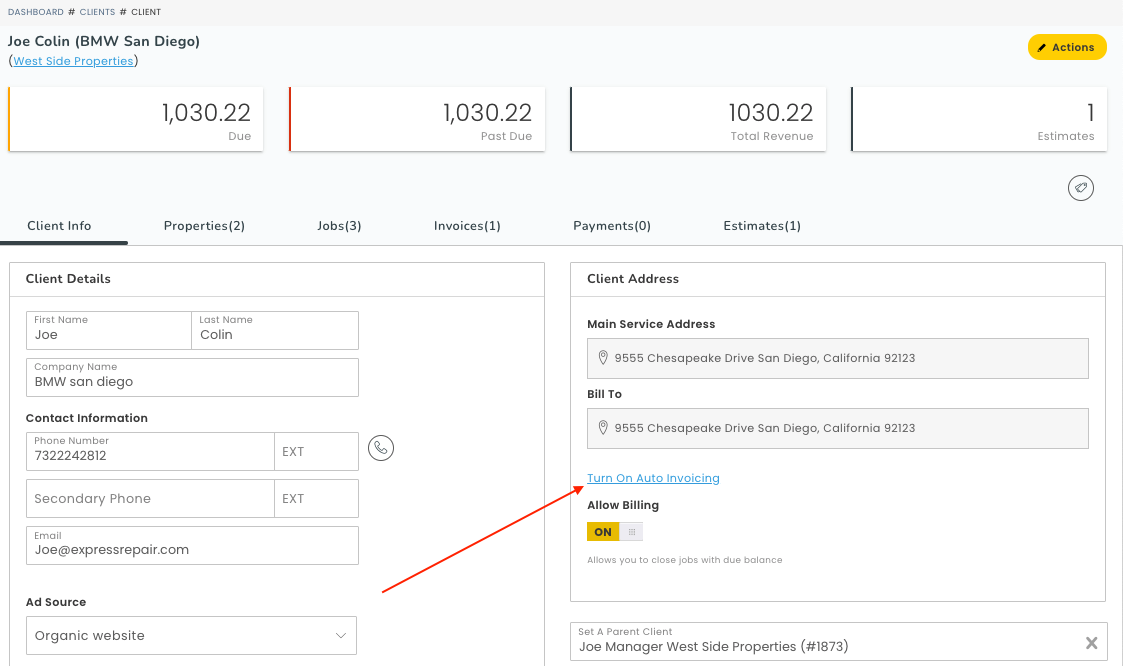Switch to the Properties(2) tab
1123x666 pixels.
[x=204, y=226]
